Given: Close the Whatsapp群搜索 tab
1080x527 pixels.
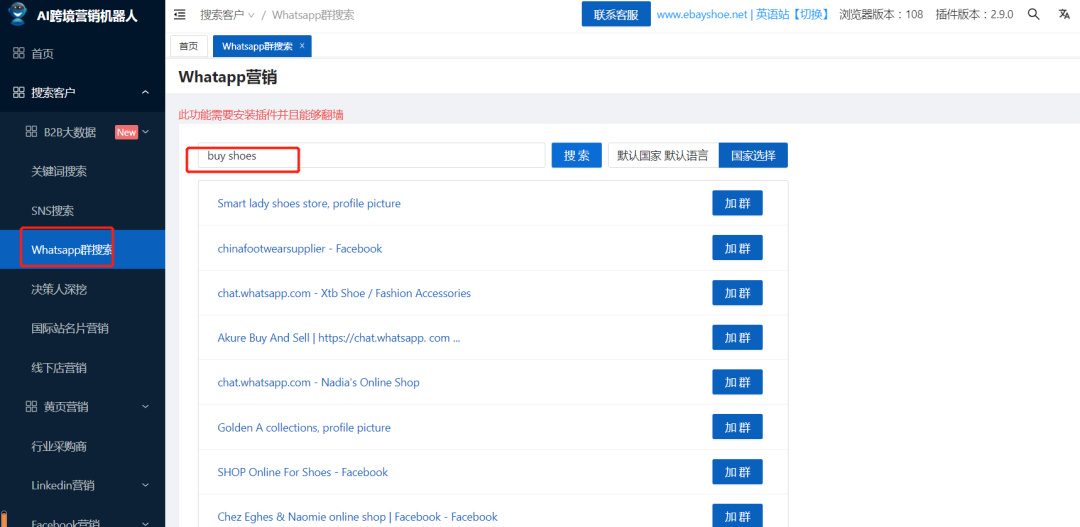Looking at the screenshot, I should (302, 45).
